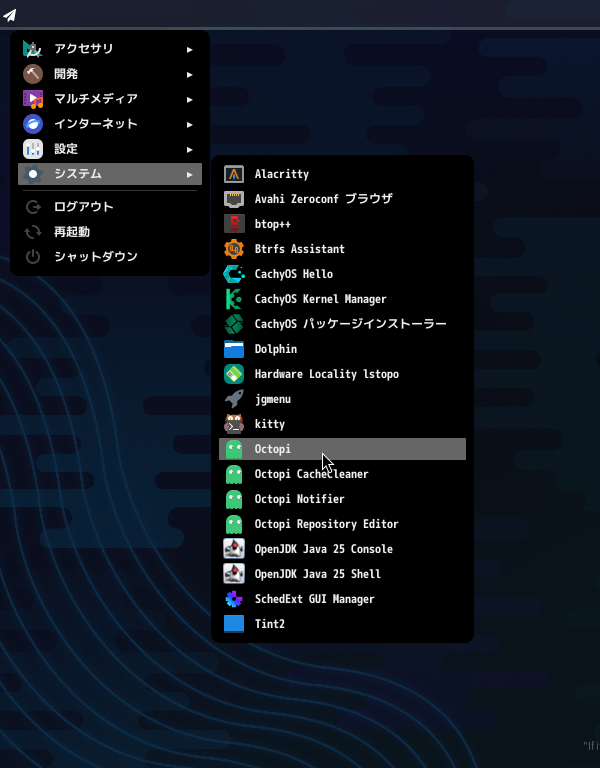The width and height of the screenshot is (600, 768).
Task: Click the CachyOS Kernel Manager icon
Action: pyautogui.click(x=234, y=299)
